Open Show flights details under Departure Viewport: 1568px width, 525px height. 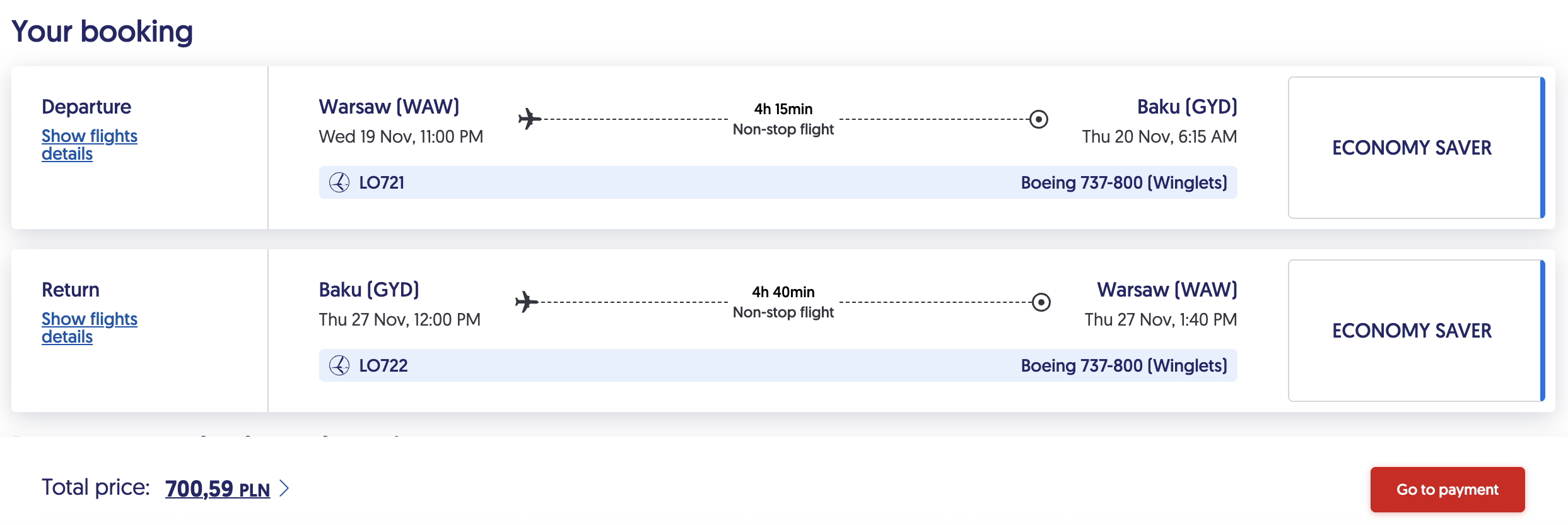pyautogui.click(x=89, y=145)
